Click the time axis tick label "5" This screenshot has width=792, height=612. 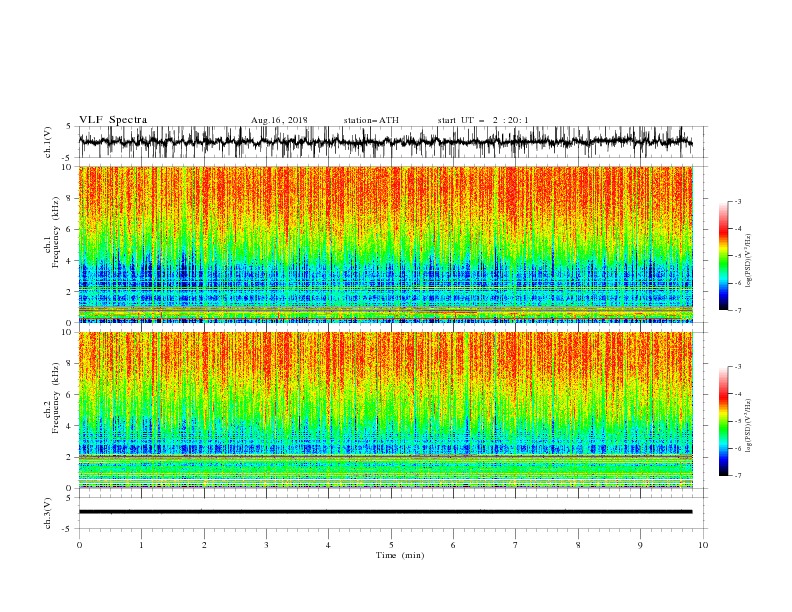[391, 545]
